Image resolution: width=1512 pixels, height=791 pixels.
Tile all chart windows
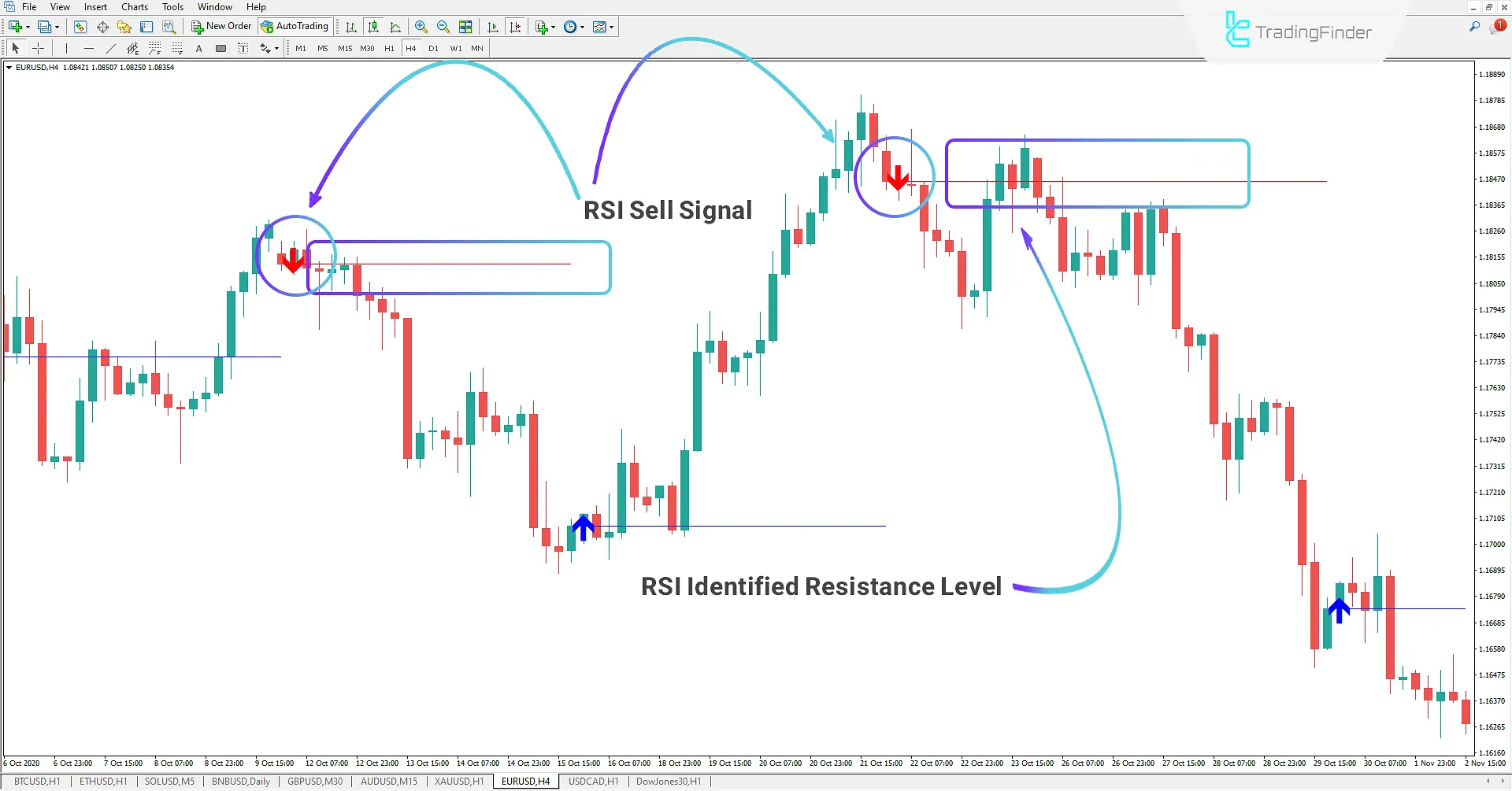465,26
